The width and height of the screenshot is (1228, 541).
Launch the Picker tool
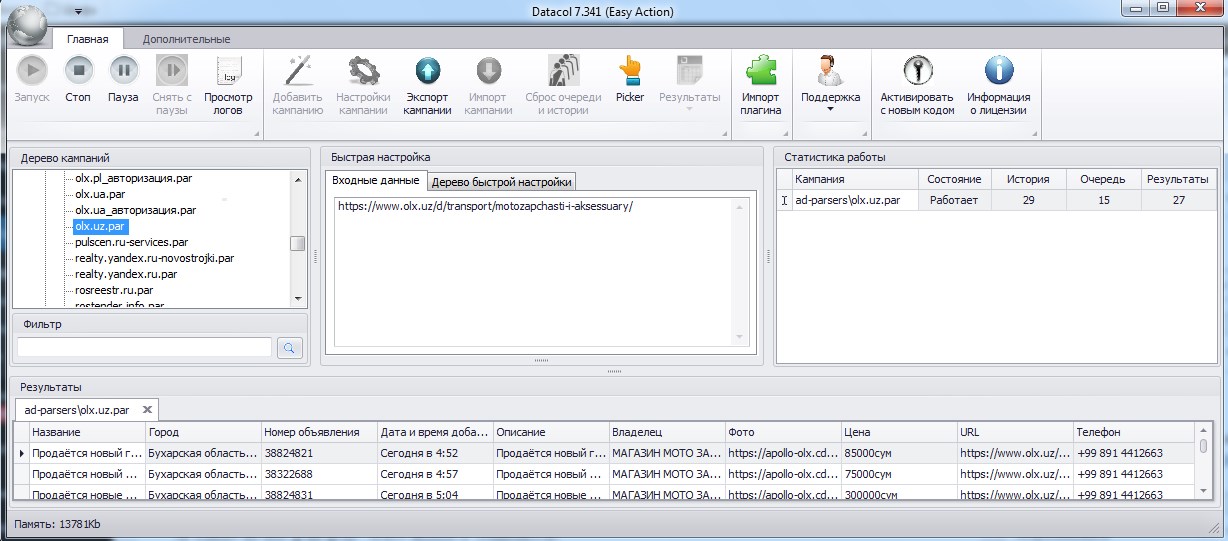(x=630, y=71)
